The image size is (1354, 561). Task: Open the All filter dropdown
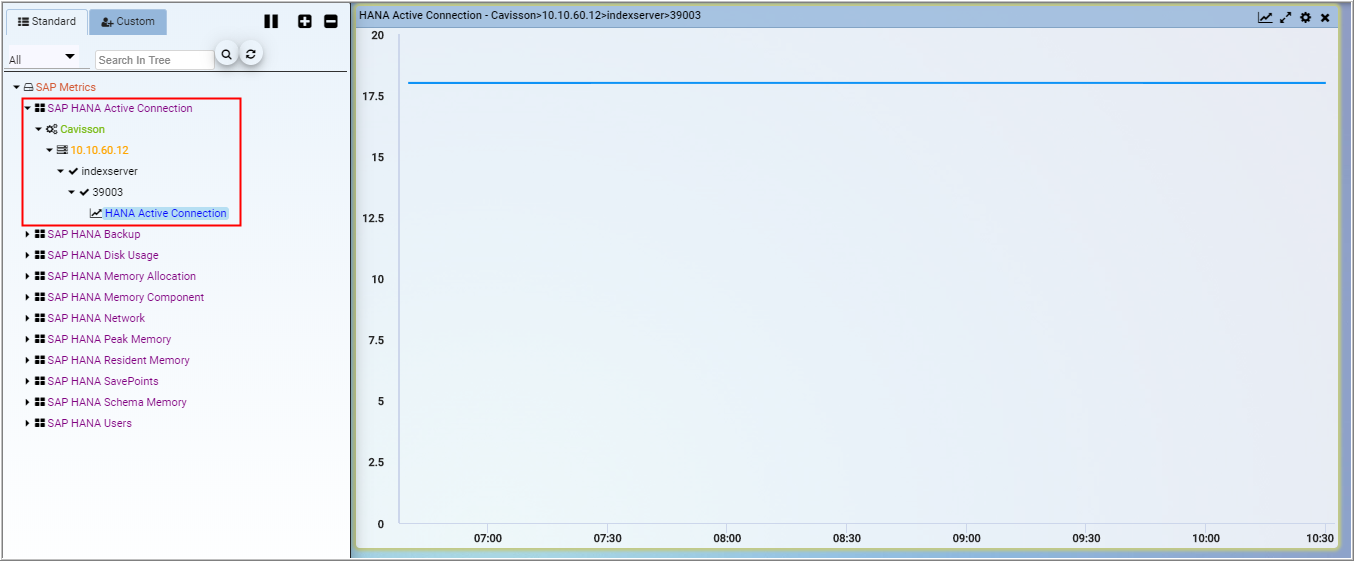[x=43, y=59]
